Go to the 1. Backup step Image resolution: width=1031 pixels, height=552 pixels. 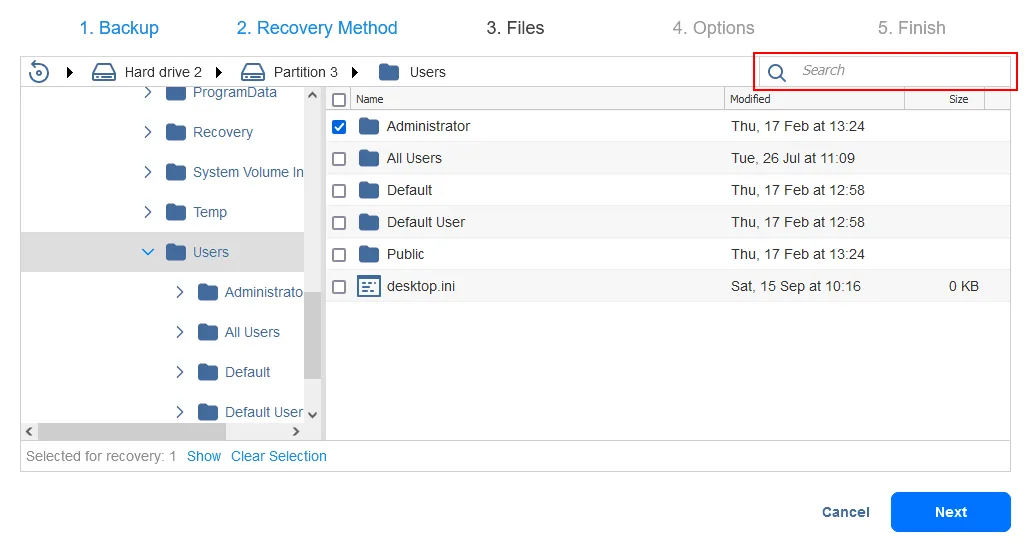pos(119,28)
